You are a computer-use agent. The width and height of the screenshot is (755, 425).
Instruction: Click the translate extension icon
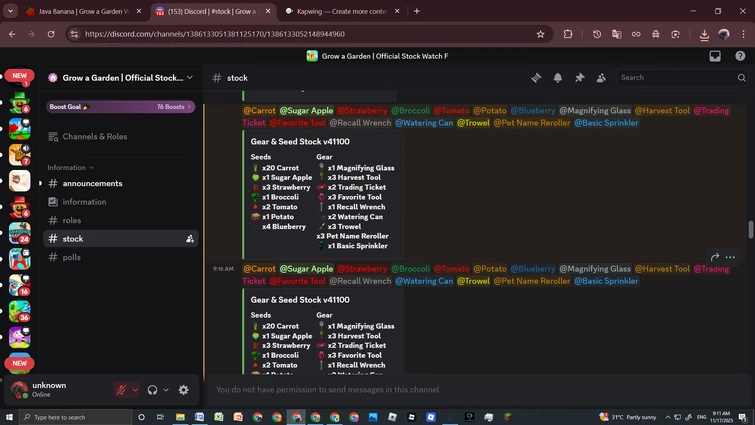[x=616, y=34]
